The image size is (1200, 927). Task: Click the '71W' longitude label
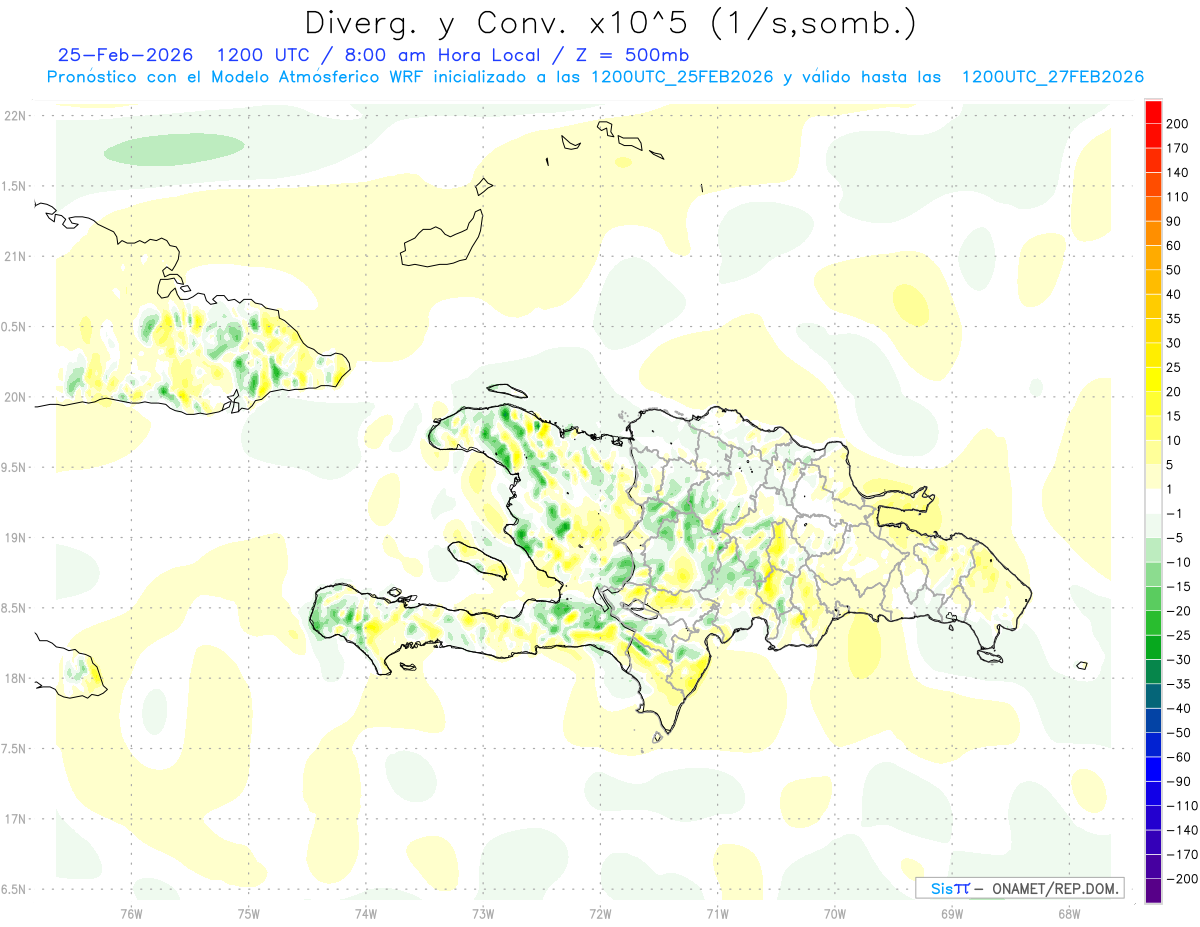pyautogui.click(x=717, y=914)
